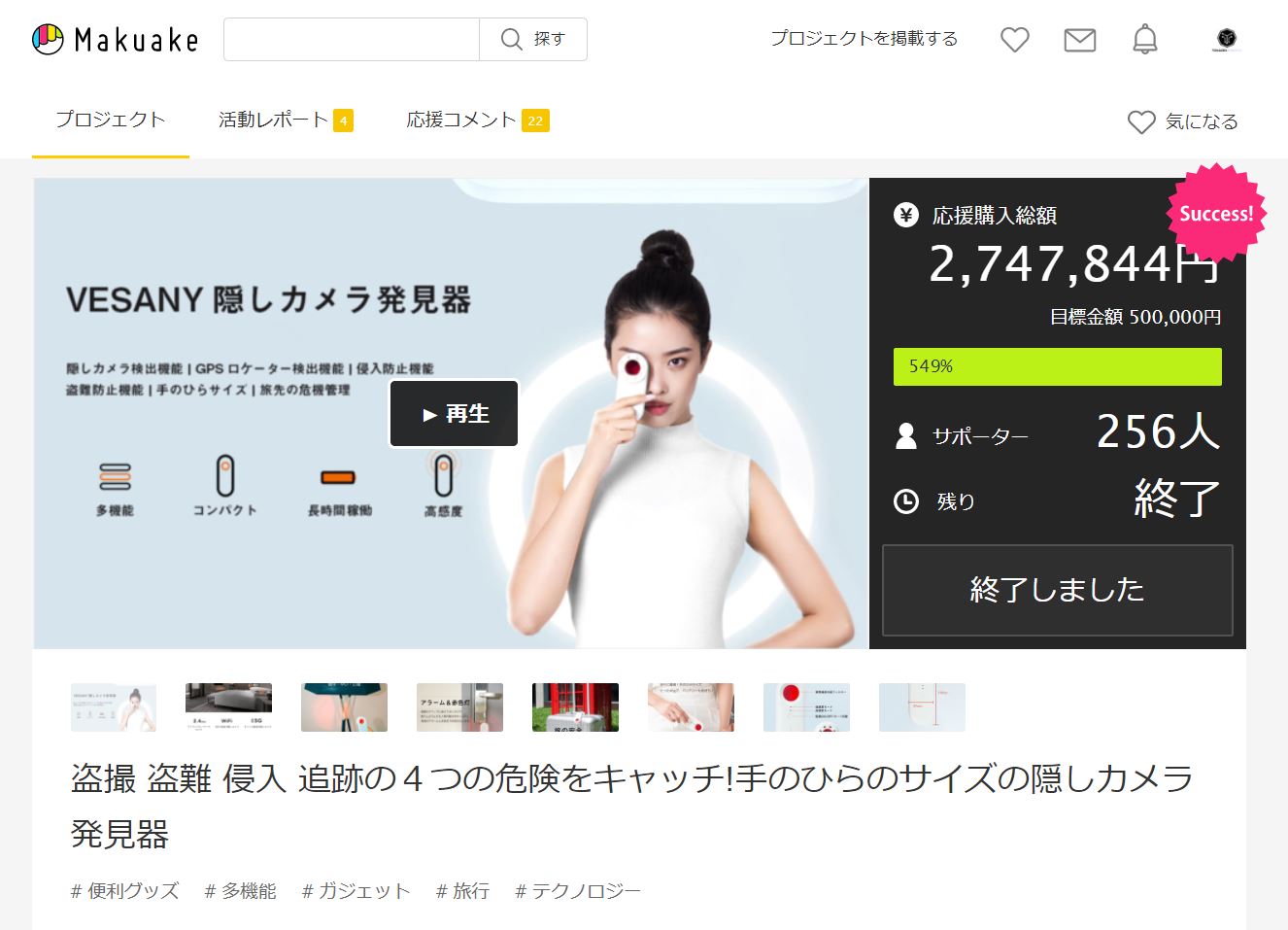Click the コンパクト feature icon in banner
This screenshot has width=1288, height=930.
click(x=225, y=475)
